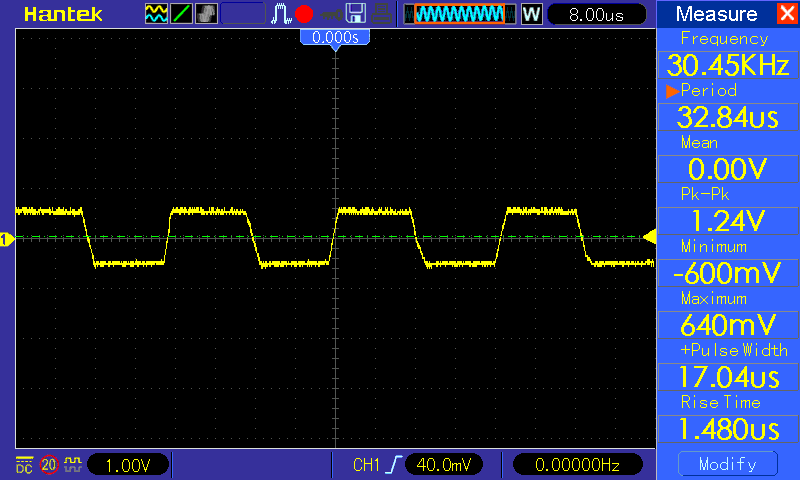Click the Measure panel title

point(716,14)
